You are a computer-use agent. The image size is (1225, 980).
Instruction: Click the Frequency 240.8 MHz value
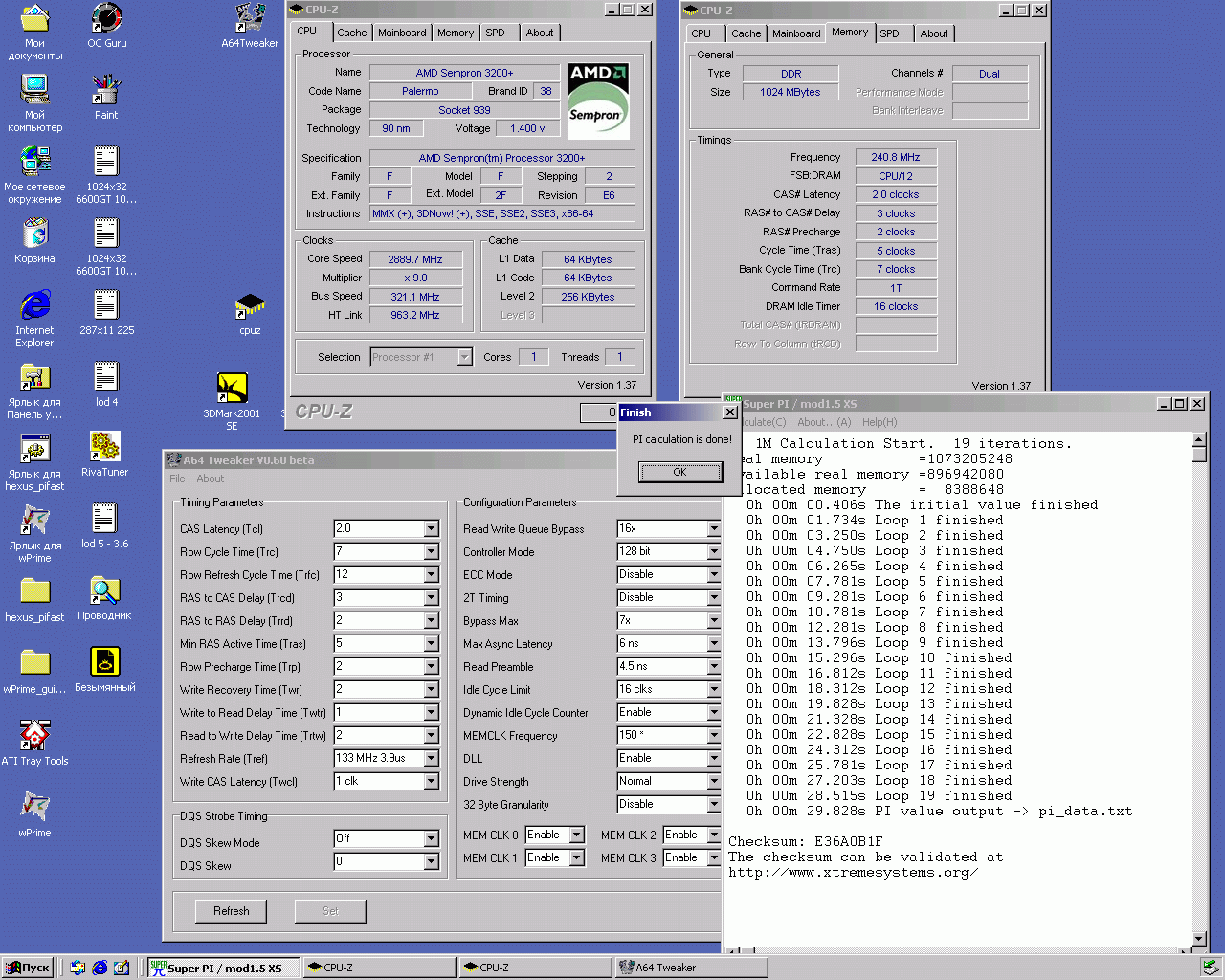[x=896, y=157]
